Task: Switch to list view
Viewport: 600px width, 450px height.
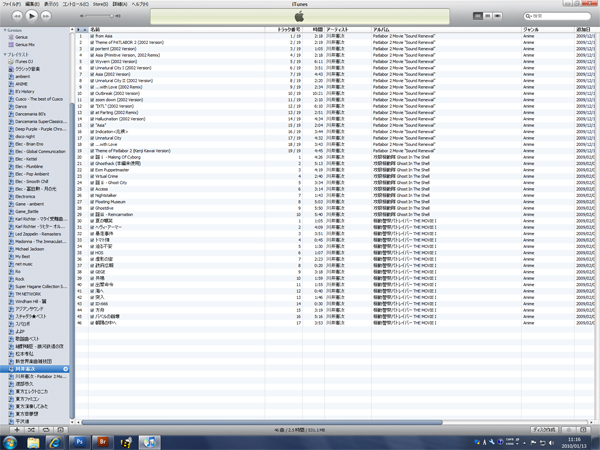Action: click(478, 16)
